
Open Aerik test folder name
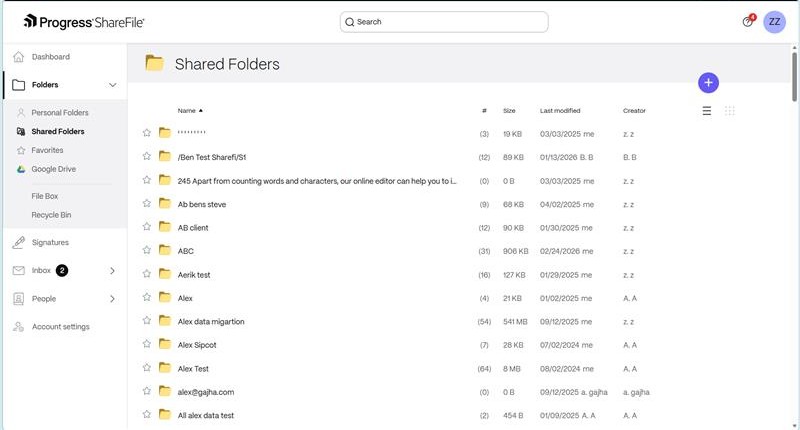coord(194,275)
